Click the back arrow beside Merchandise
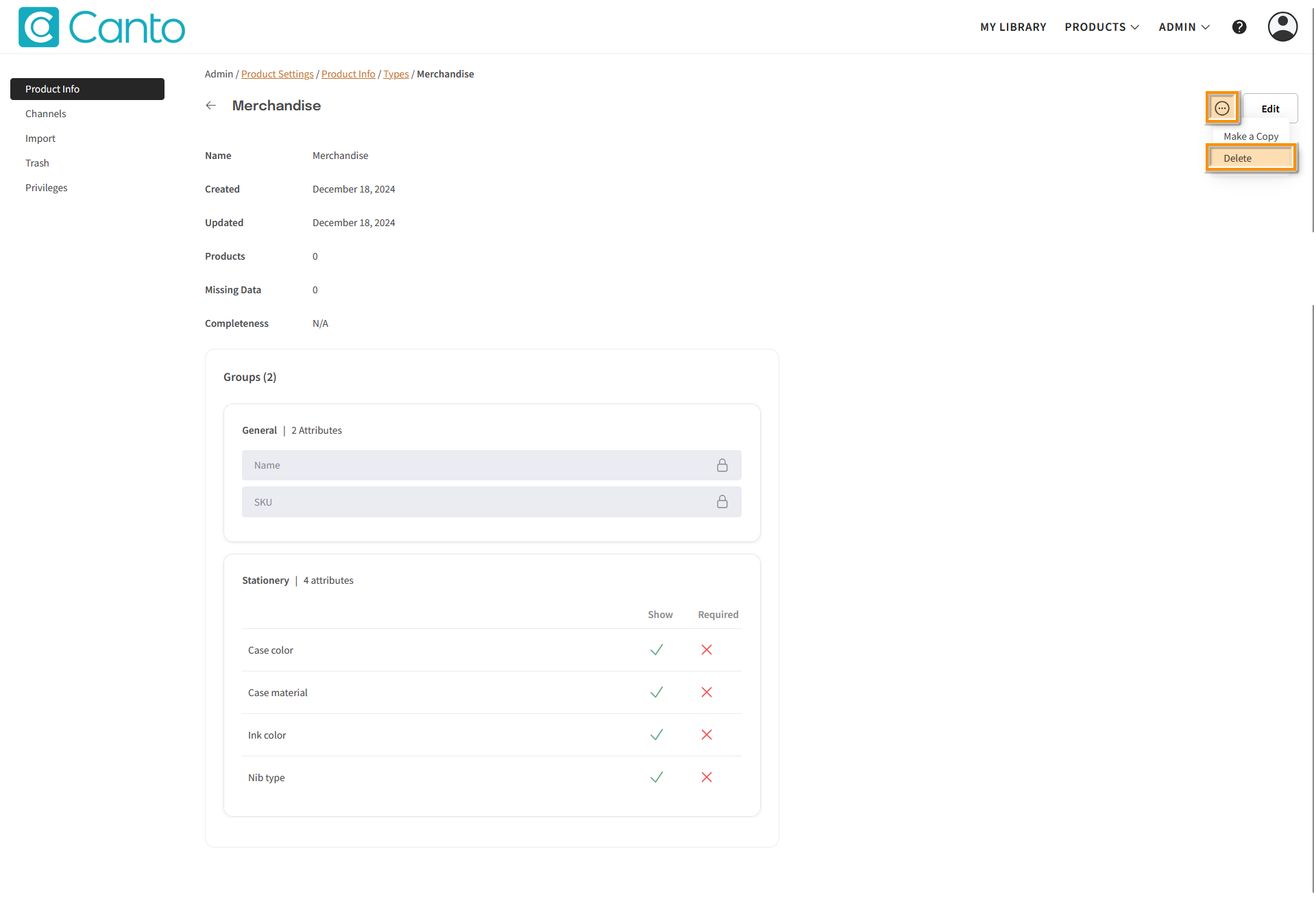Screen dimensions: 1316x901 pos(211,106)
